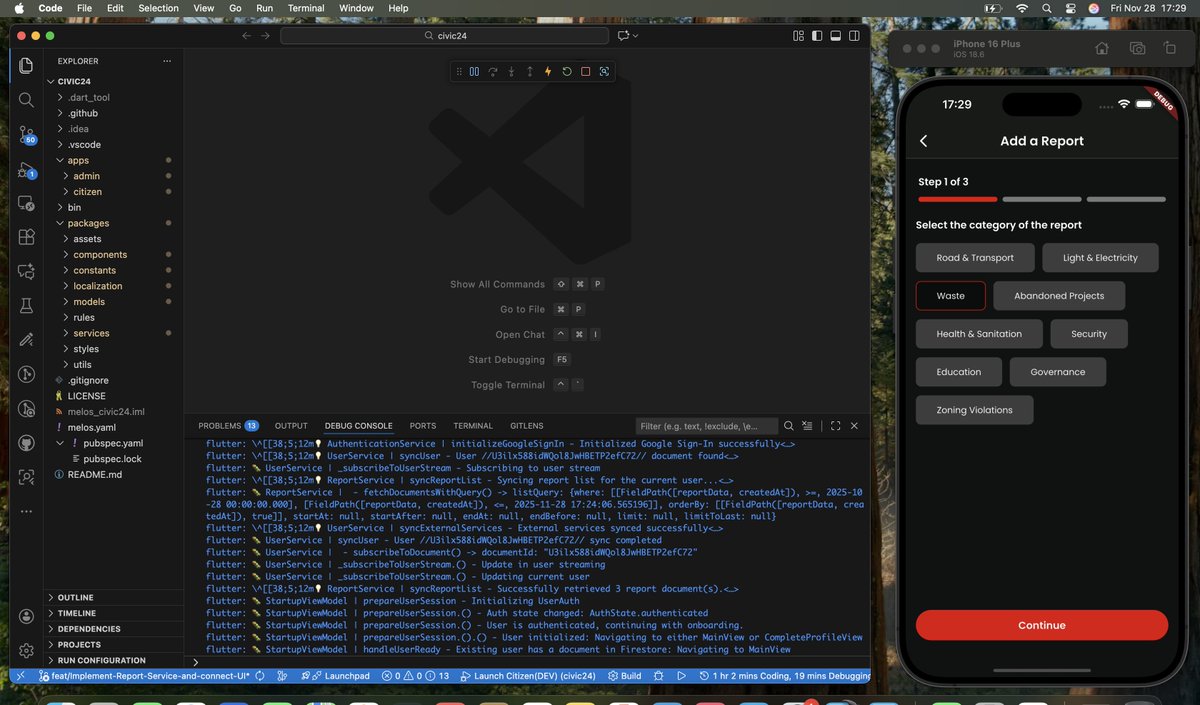The height and width of the screenshot is (705, 1200).
Task: Click Launch Citizen(DEV) in status bar
Action: click(527, 676)
